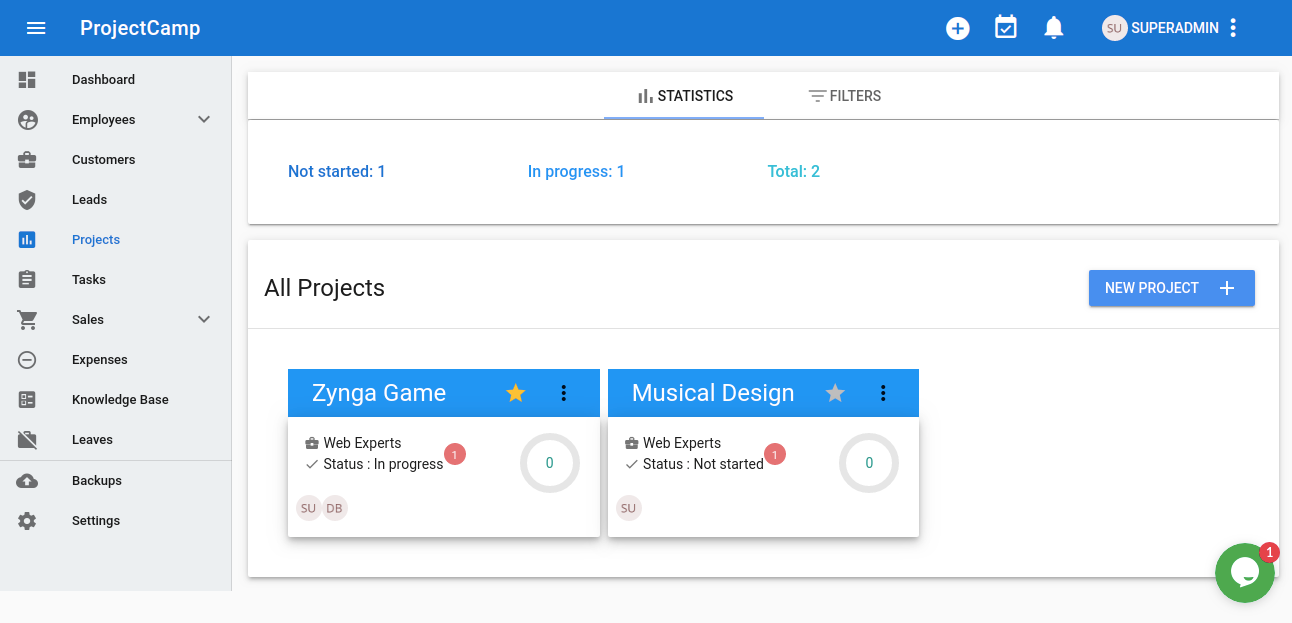Open the calendar tasks icon
Screen dimensions: 1292x623
tap(1005, 28)
